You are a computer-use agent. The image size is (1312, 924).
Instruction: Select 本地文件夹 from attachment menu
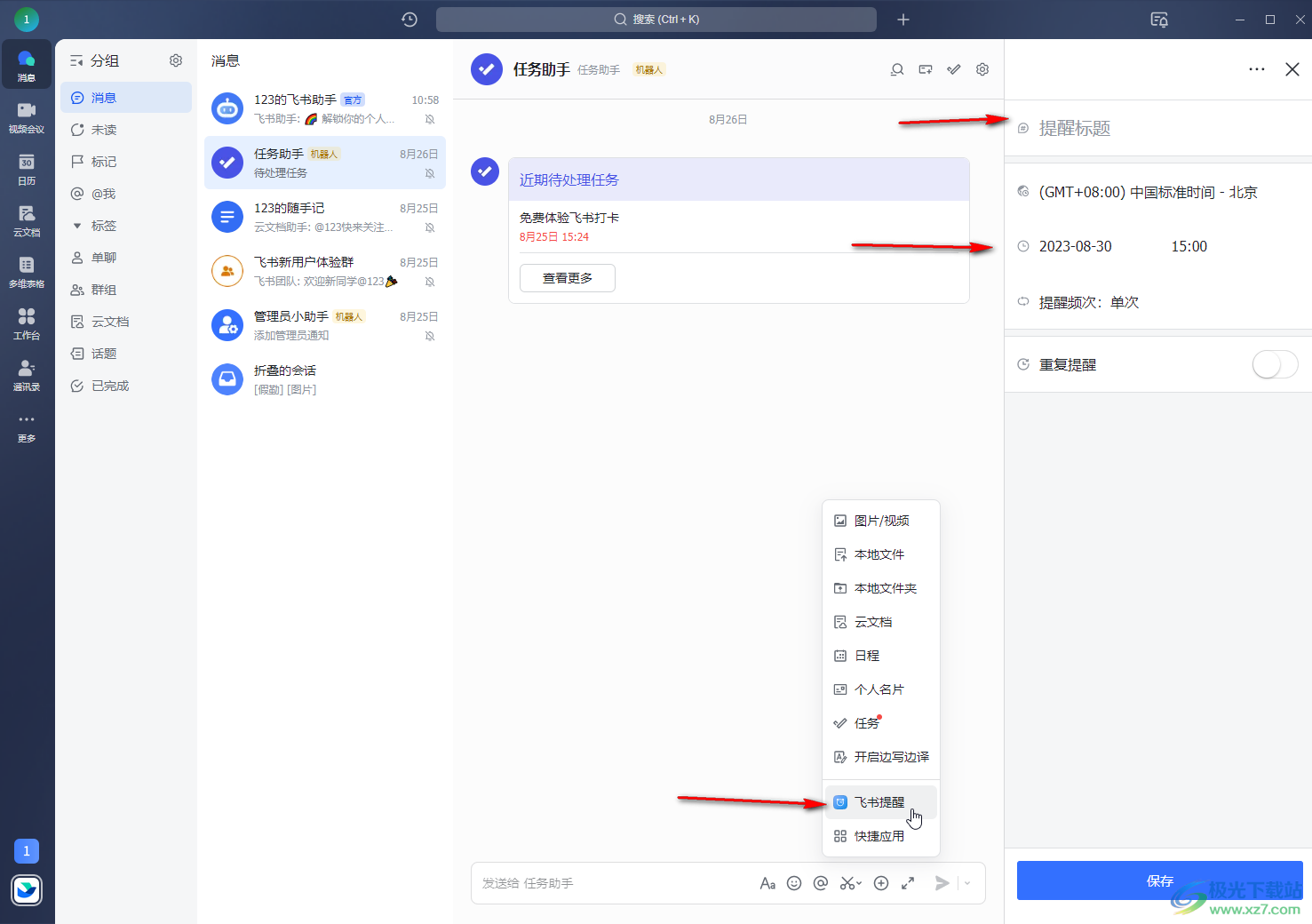881,588
